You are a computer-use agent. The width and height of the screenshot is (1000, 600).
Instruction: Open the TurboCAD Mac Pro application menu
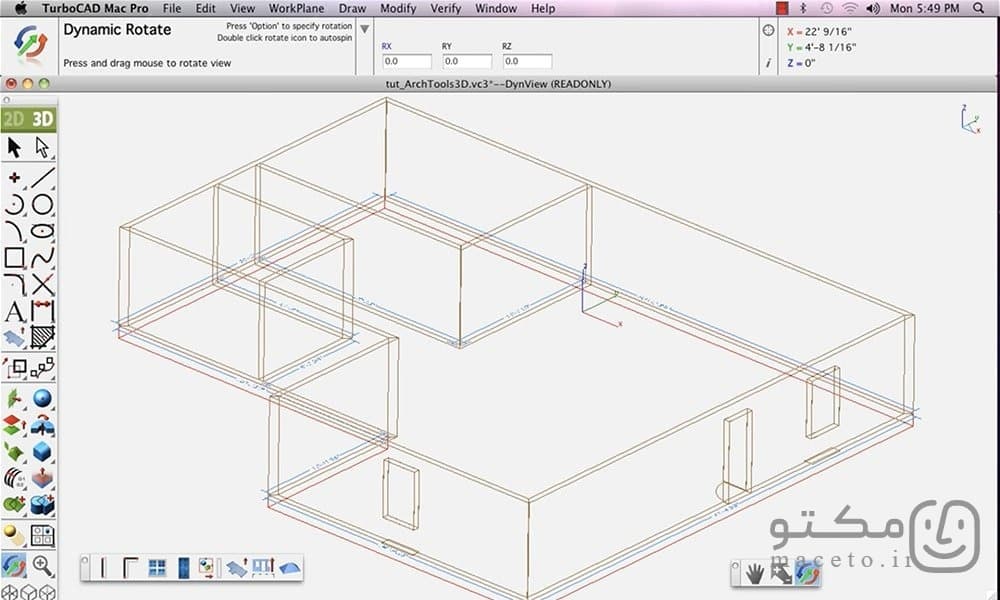95,8
